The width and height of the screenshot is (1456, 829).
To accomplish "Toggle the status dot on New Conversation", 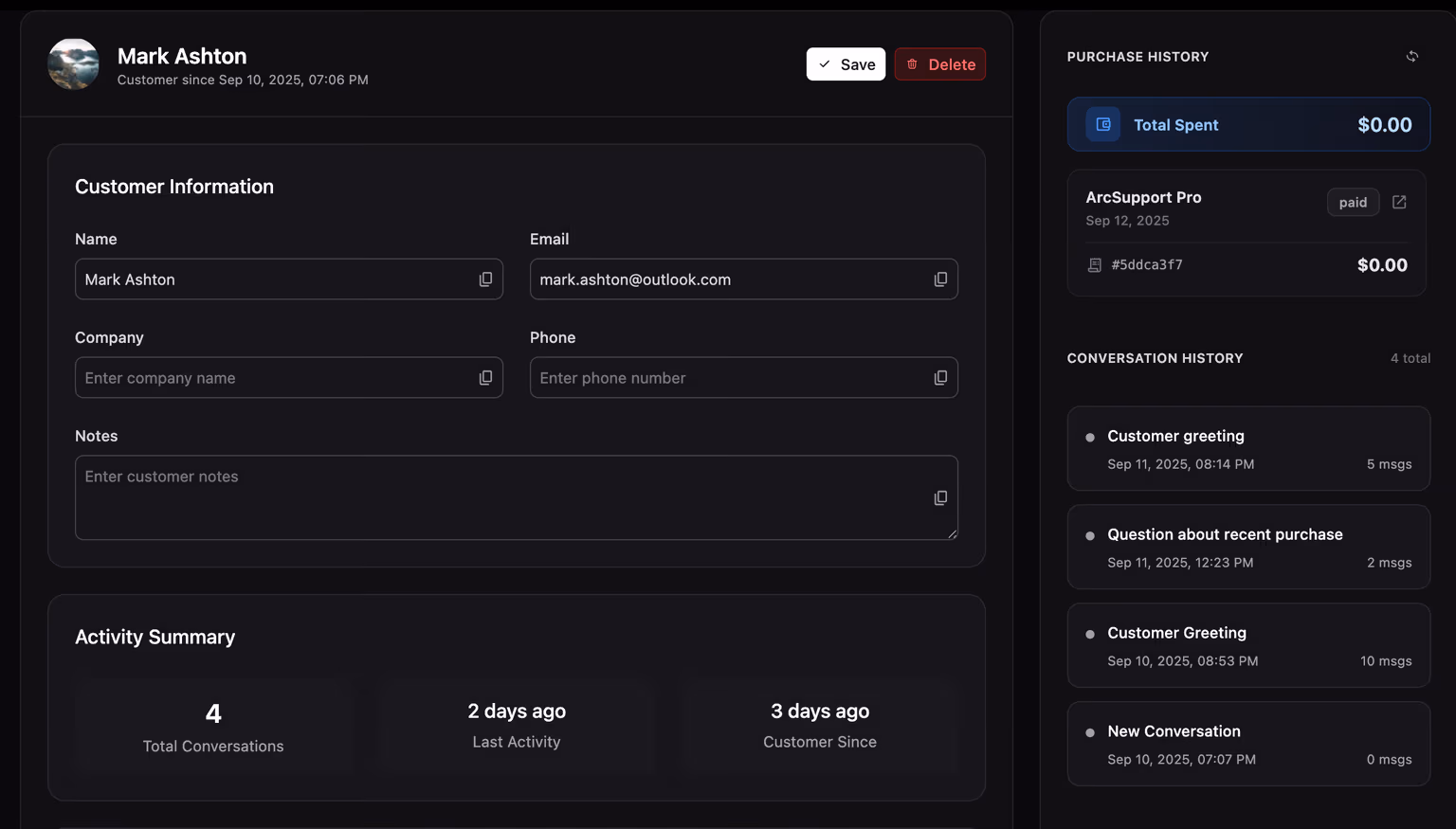I will pyautogui.click(x=1090, y=731).
